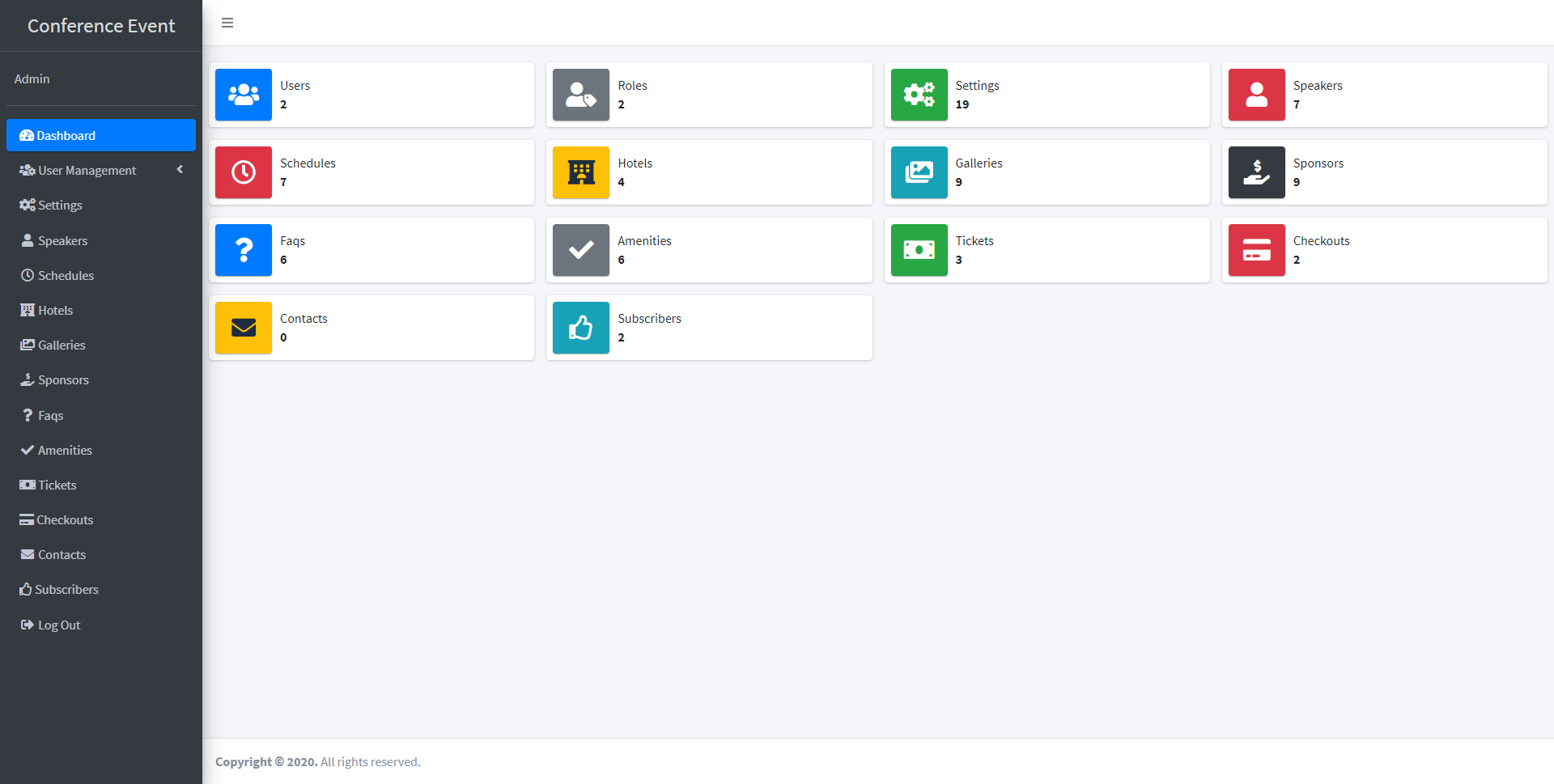This screenshot has width=1554, height=784.
Task: Click the gears icon beside sidebar Settings
Action: coord(28,205)
